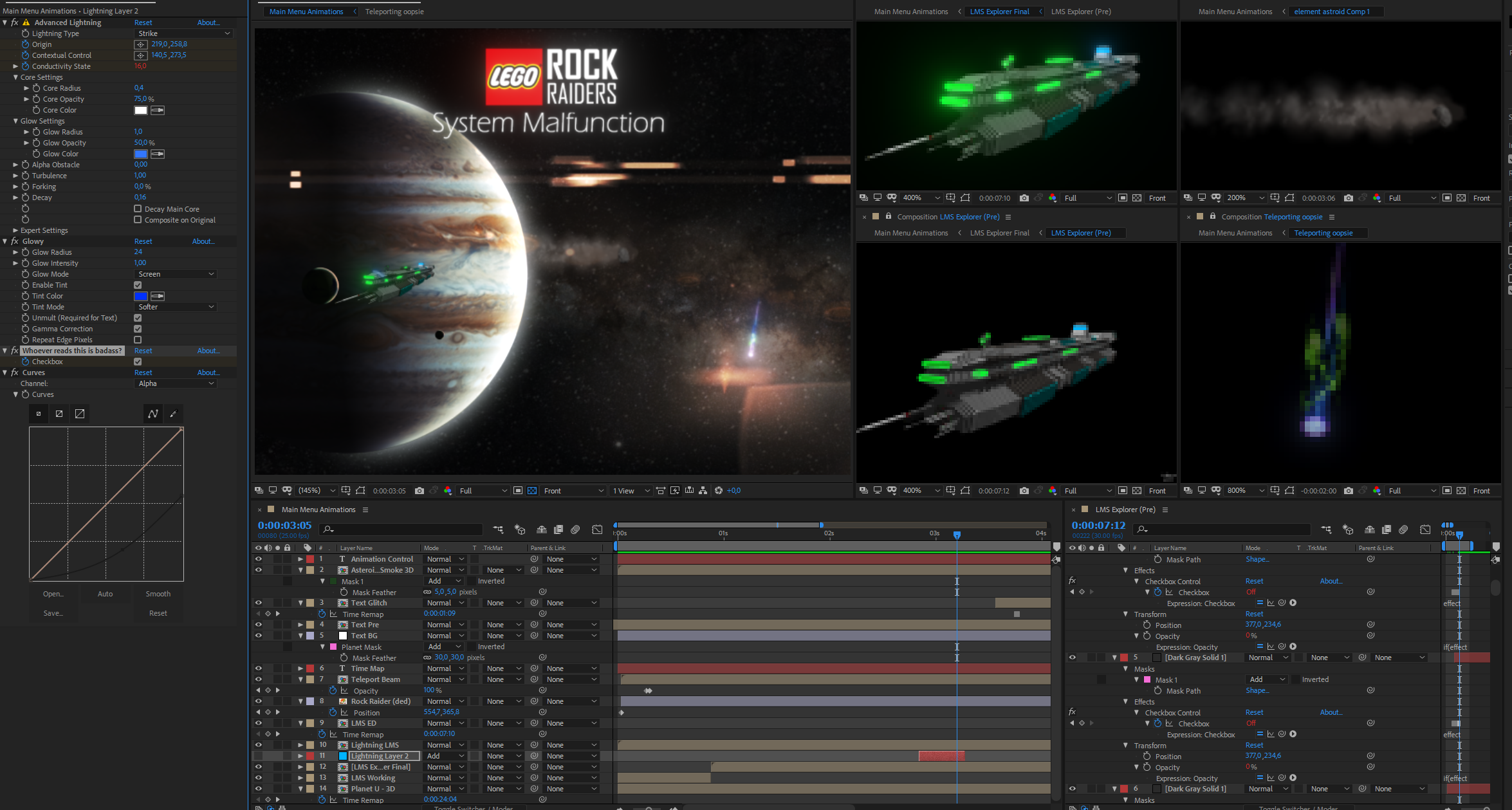Open grid and guide options in main viewer
The image size is (1512, 810).
(346, 491)
